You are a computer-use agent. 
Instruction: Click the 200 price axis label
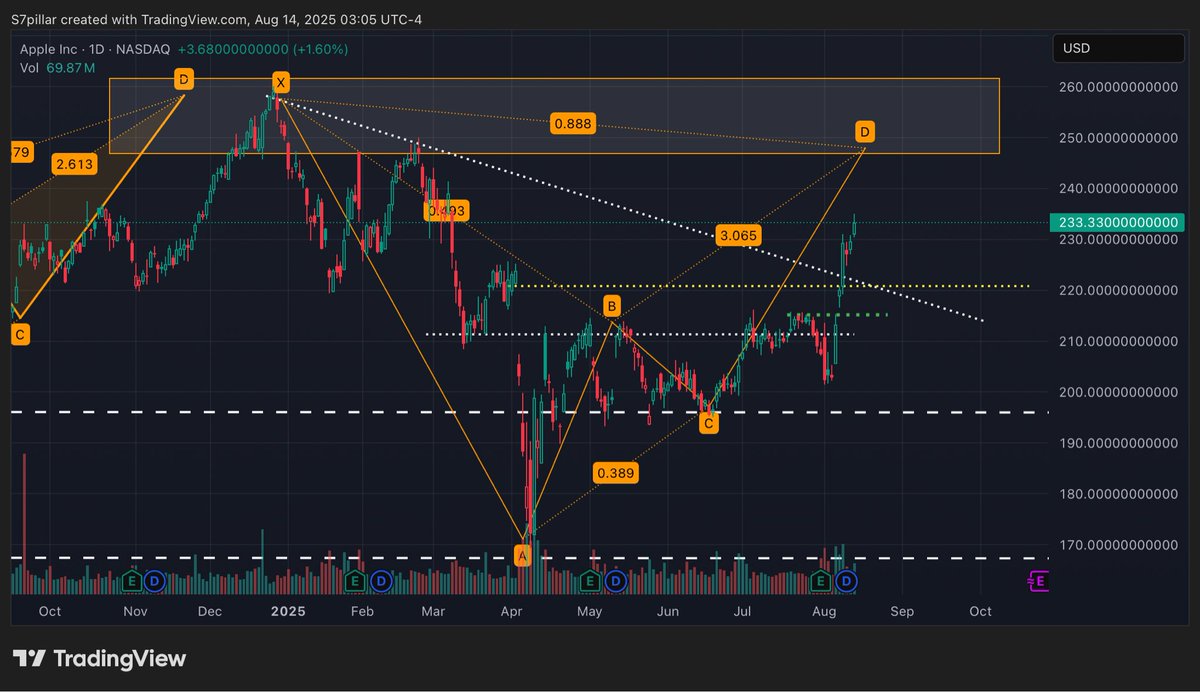[1119, 392]
